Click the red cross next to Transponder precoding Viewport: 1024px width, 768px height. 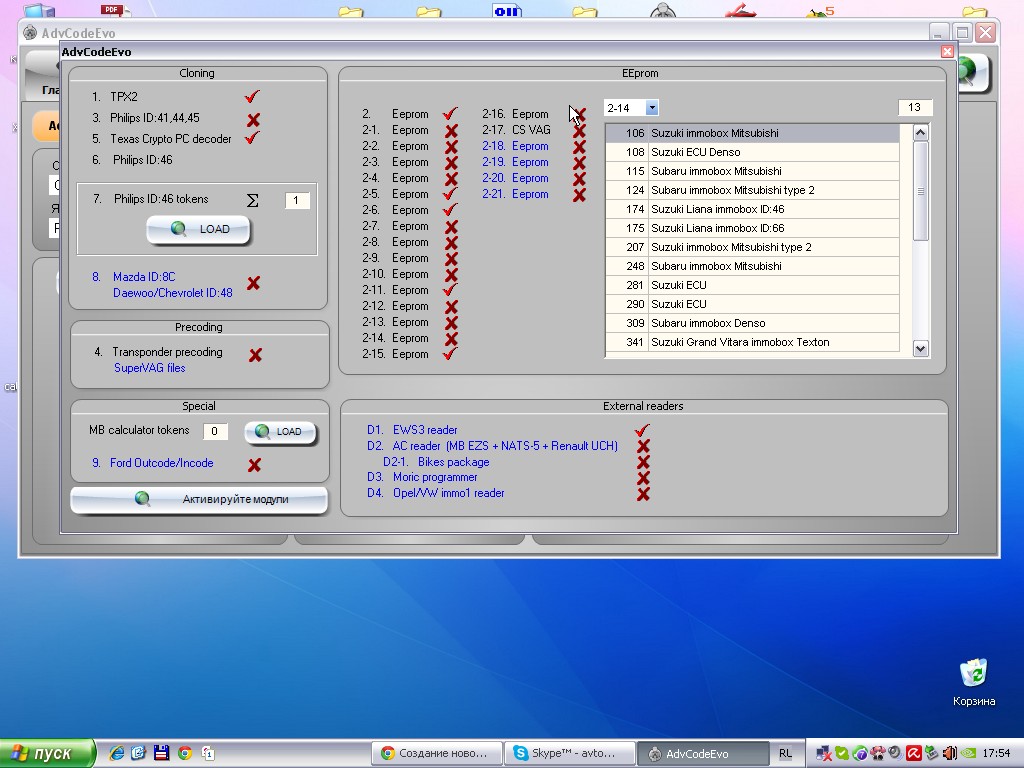[x=255, y=355]
